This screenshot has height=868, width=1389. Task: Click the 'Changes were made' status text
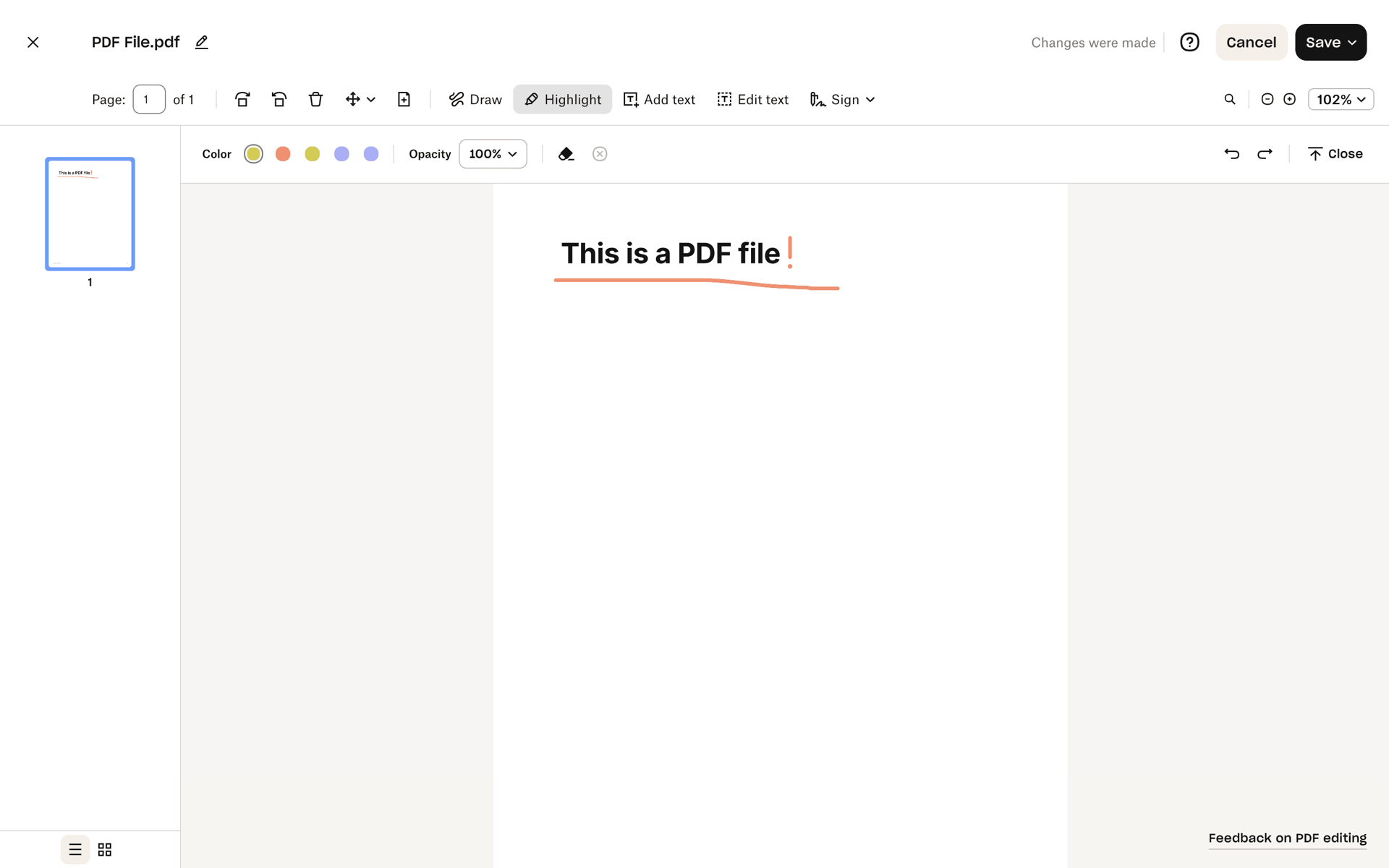1093,43
